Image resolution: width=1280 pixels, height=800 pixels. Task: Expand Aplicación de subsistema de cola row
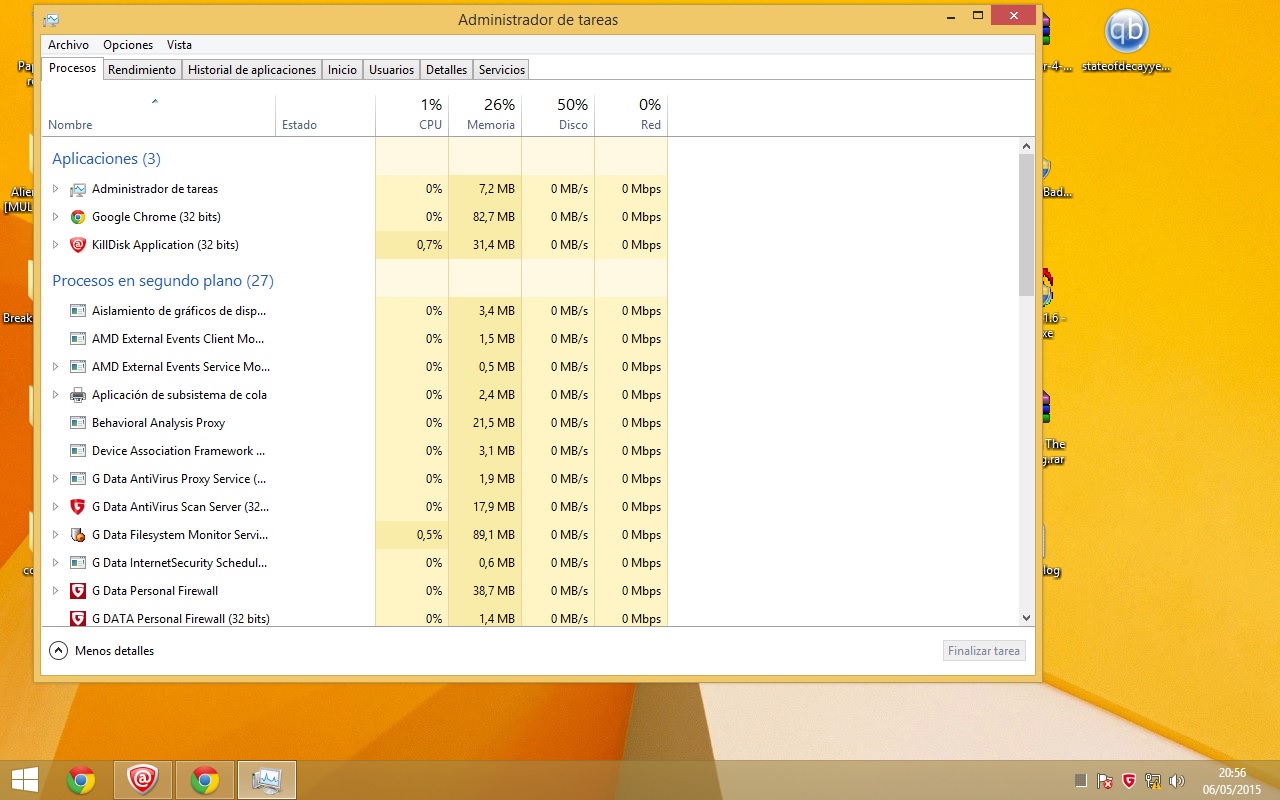click(56, 395)
